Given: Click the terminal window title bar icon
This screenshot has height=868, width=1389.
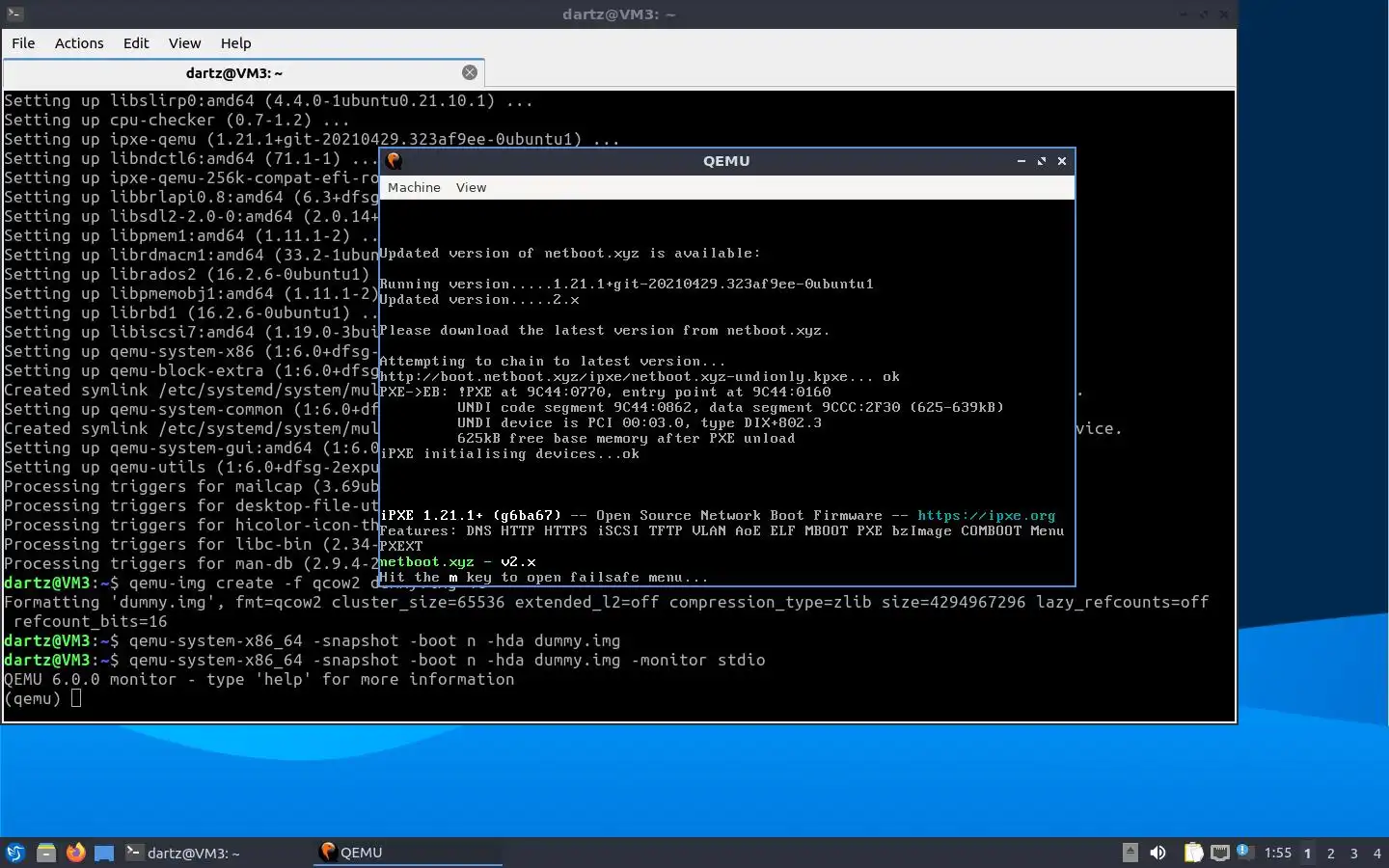Looking at the screenshot, I should tap(14, 14).
